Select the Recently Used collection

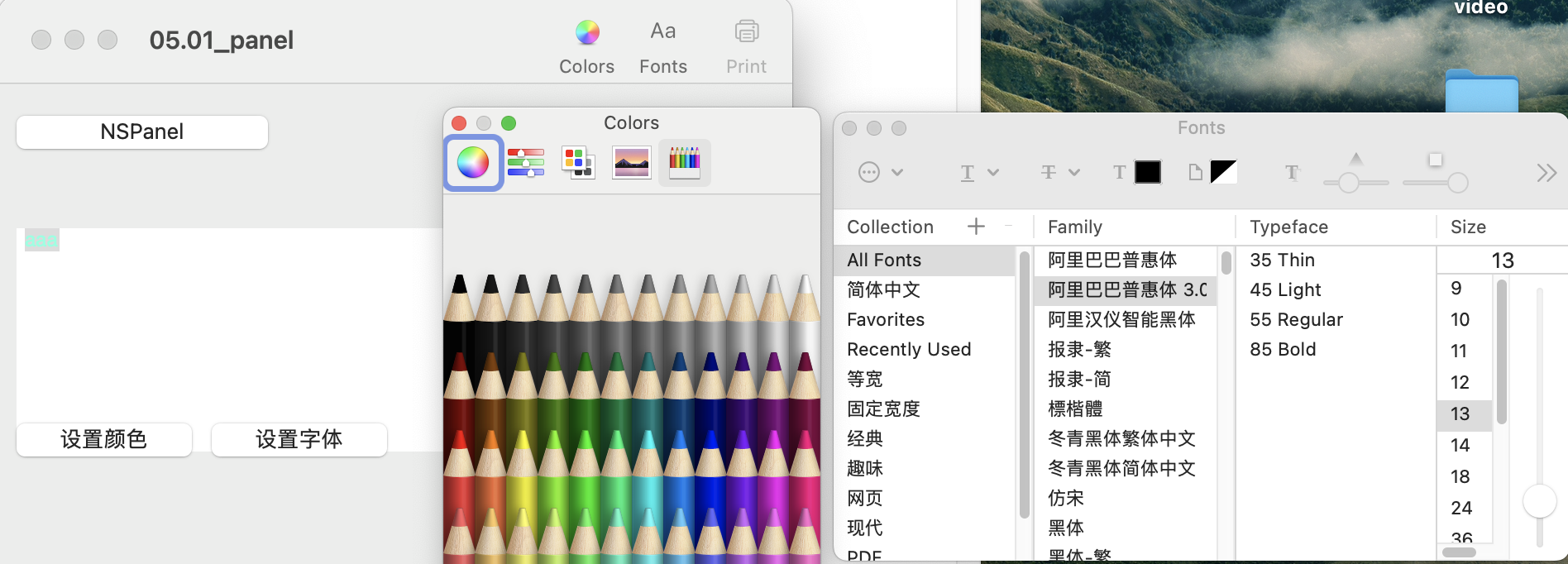pos(925,350)
